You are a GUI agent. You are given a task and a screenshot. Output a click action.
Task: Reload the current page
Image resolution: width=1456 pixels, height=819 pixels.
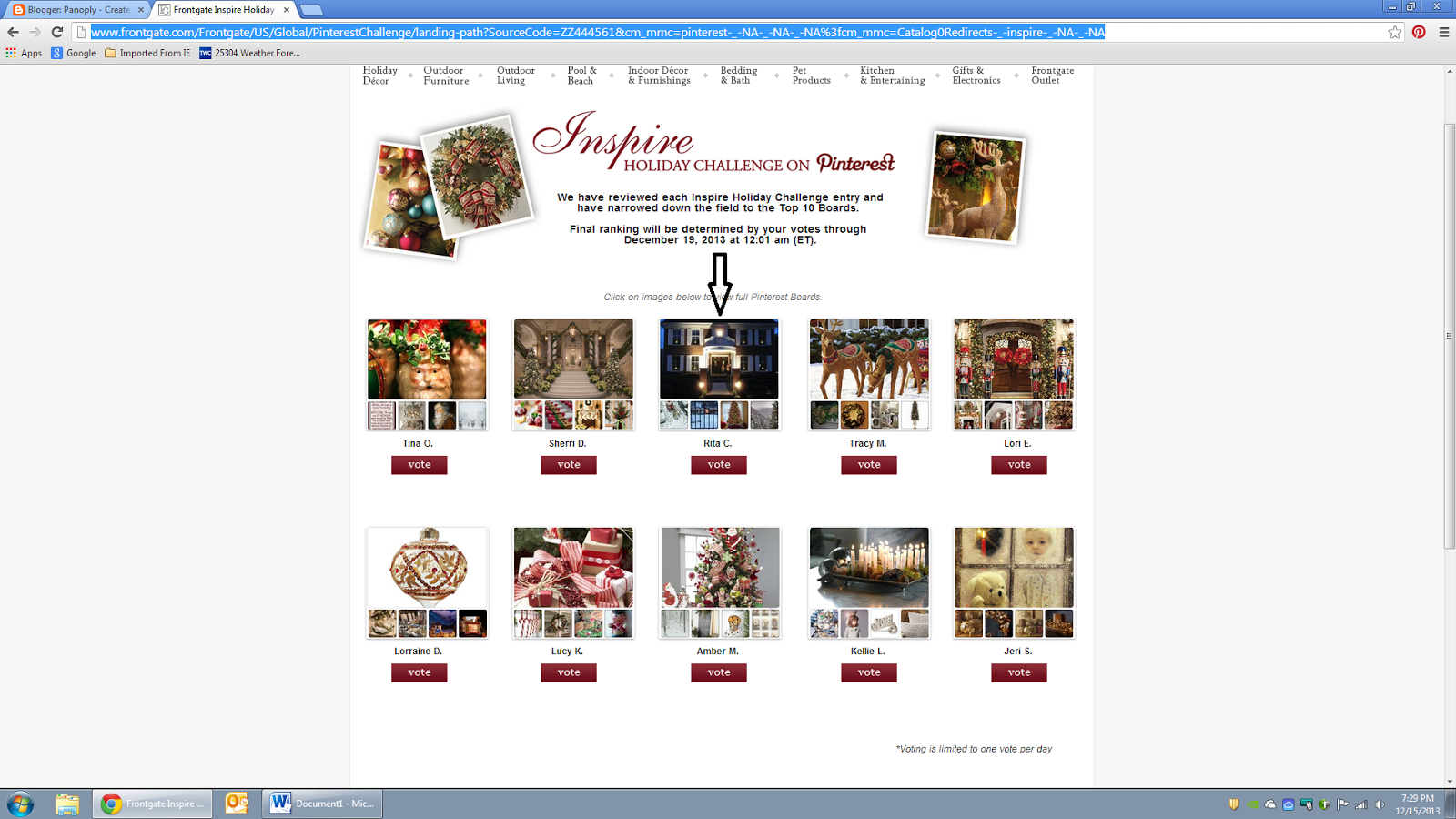click(x=56, y=32)
